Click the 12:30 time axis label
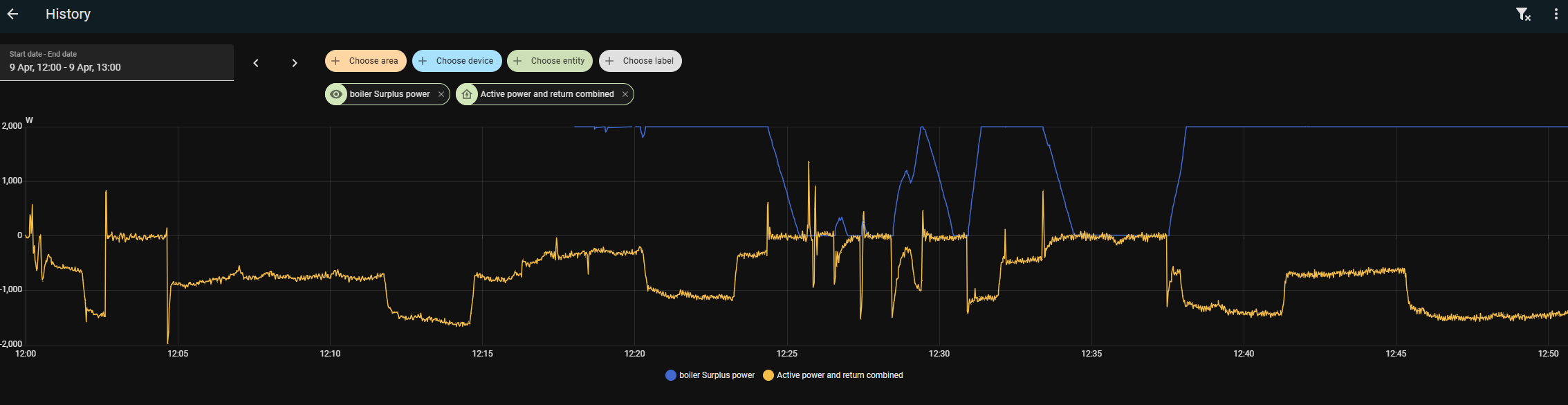This screenshot has height=405, width=1568. [939, 354]
